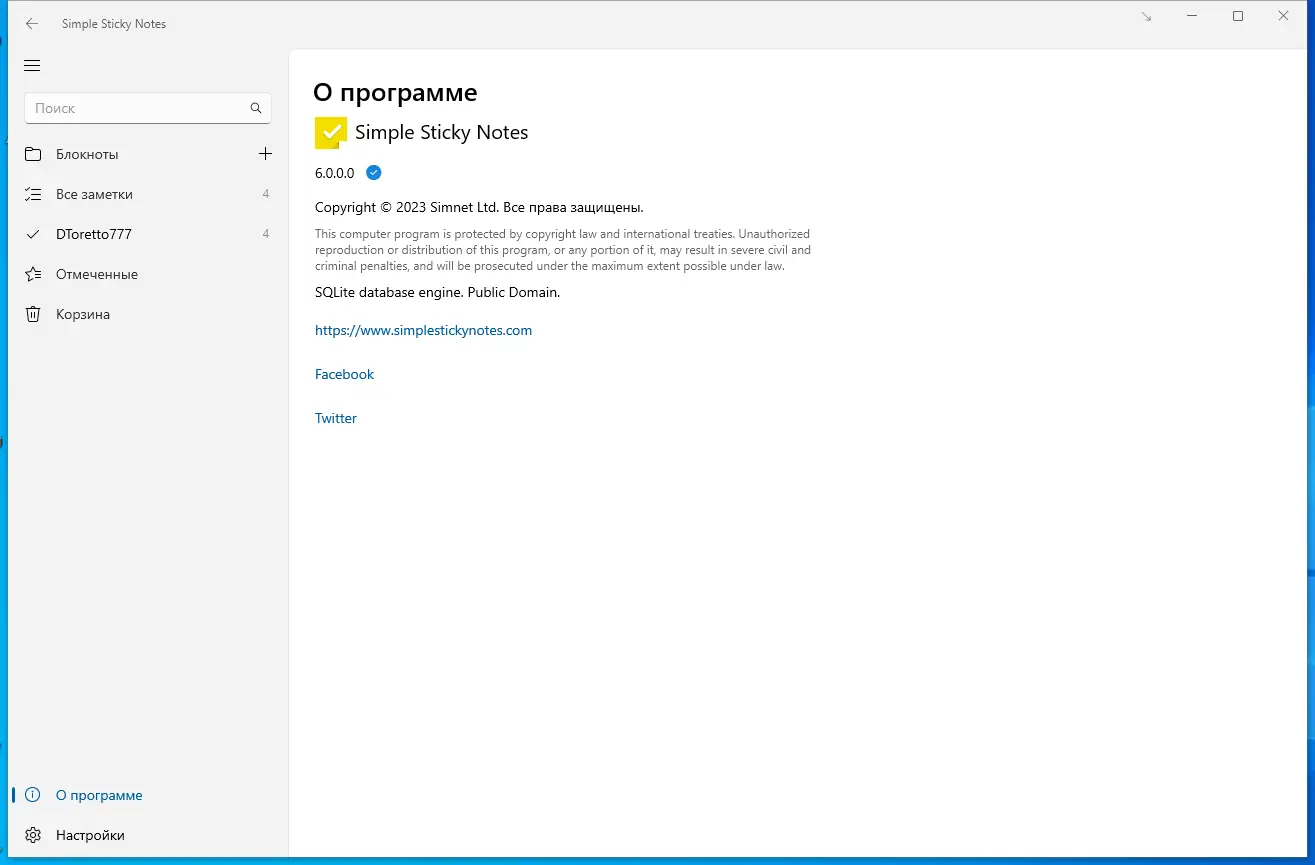Click the Copyright © 2023 Simnet Ltd. line
The width and height of the screenshot is (1315, 865).
click(479, 208)
